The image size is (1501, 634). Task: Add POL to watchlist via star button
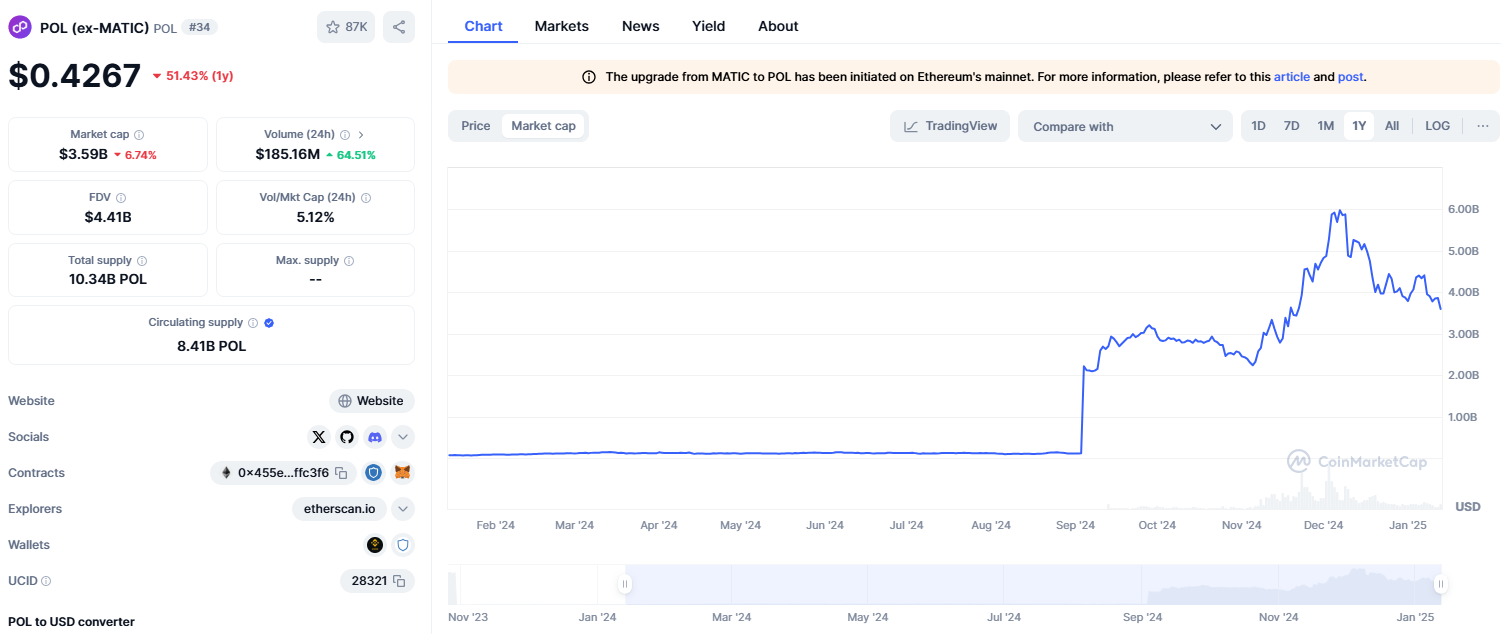(346, 27)
